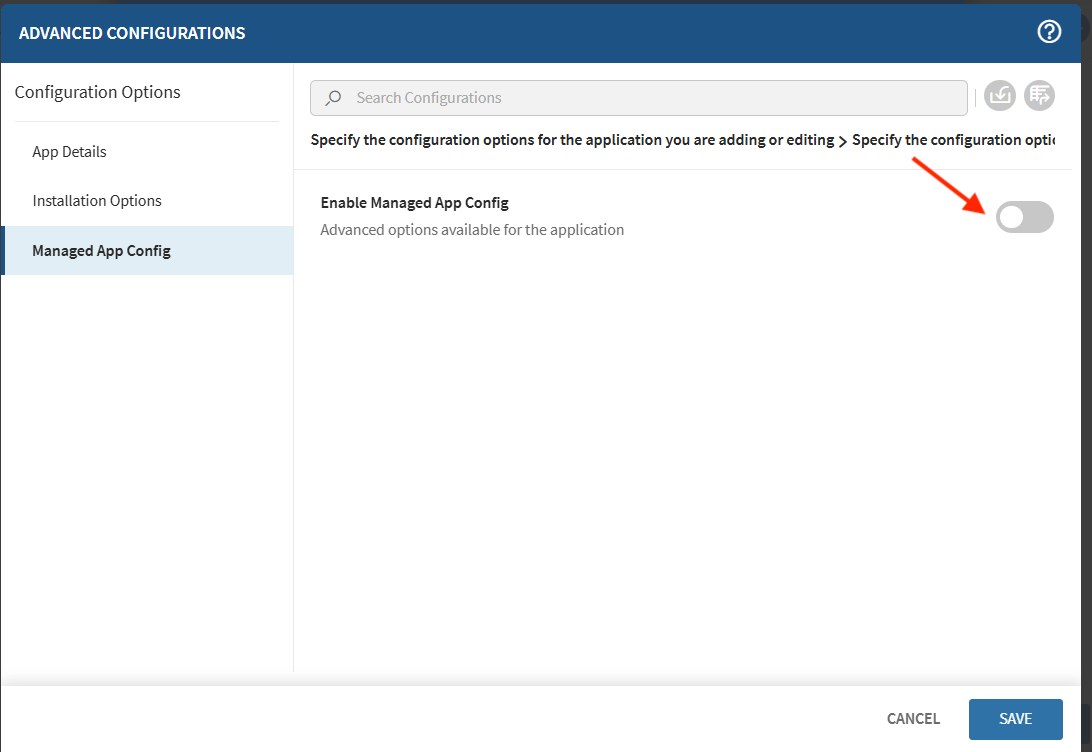This screenshot has height=752, width=1092.
Task: Click the red arrow annotation
Action: 950,185
